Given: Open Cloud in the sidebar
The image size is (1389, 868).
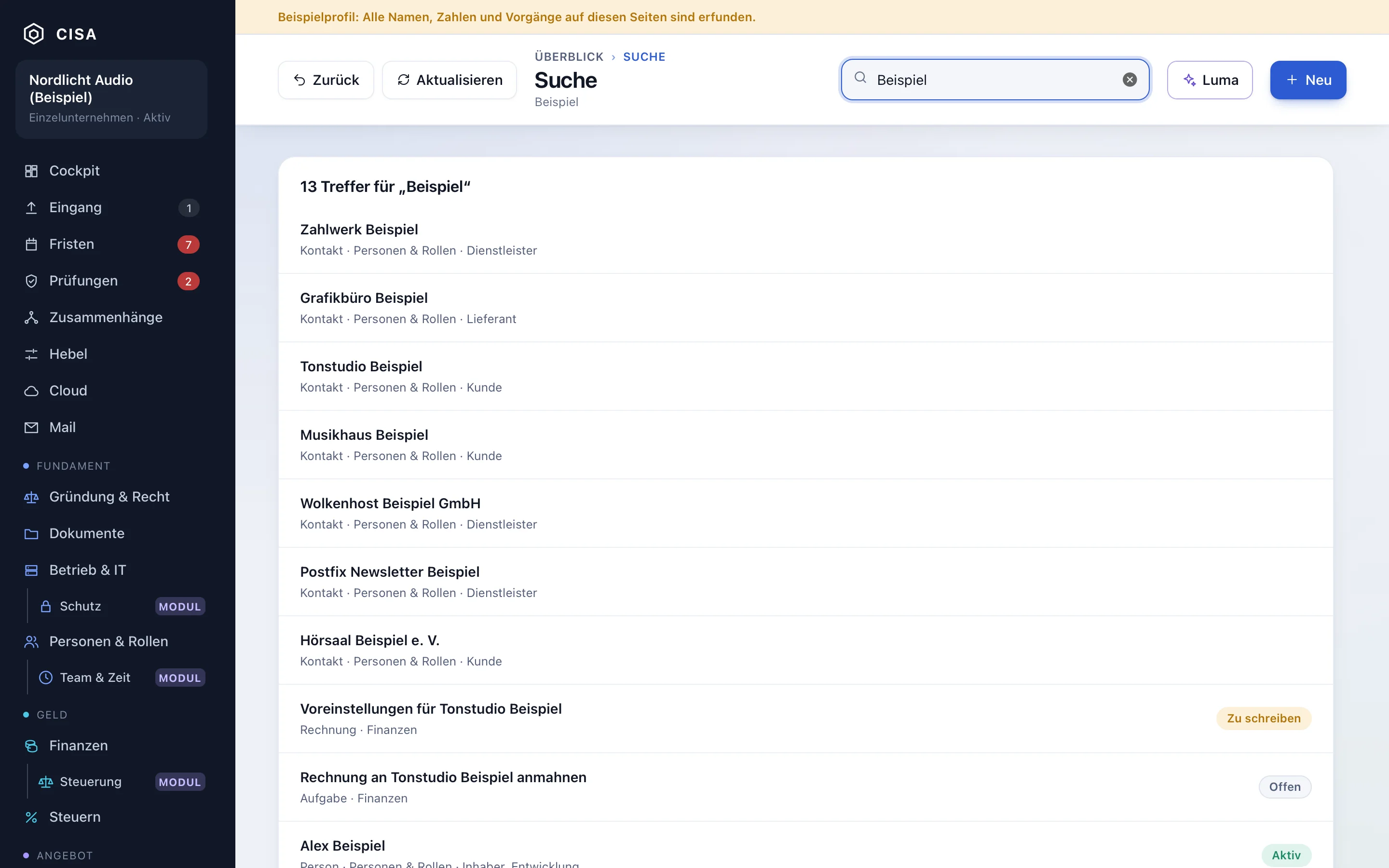Looking at the screenshot, I should (x=111, y=391).
